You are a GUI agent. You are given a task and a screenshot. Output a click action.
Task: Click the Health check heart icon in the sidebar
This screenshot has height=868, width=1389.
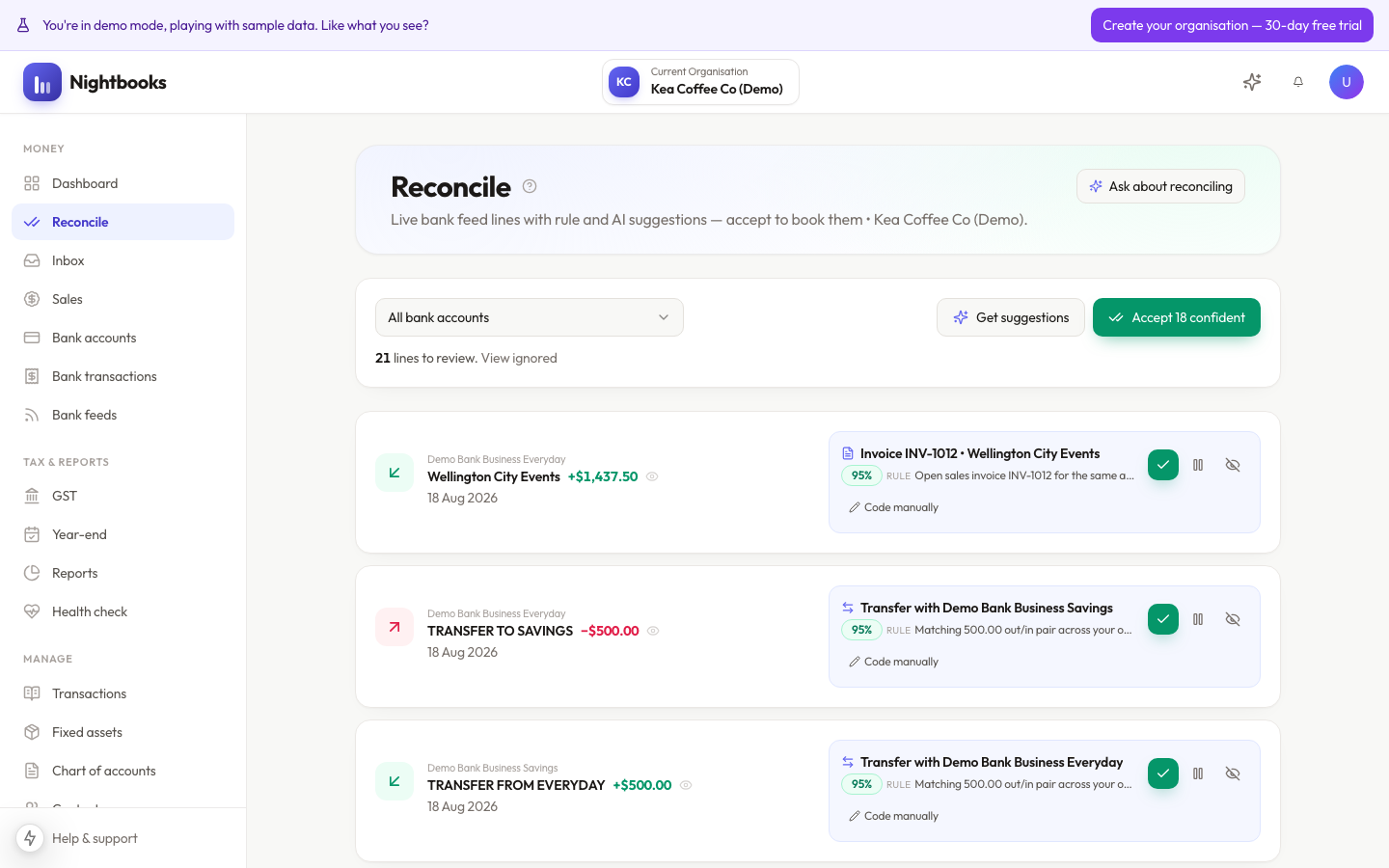click(32, 611)
